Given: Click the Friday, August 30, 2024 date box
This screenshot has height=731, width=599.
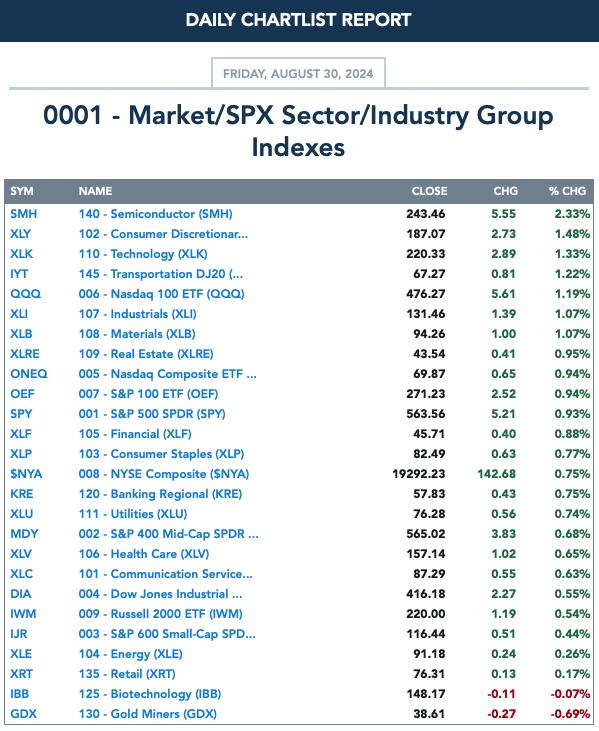Looking at the screenshot, I should pos(298,73).
